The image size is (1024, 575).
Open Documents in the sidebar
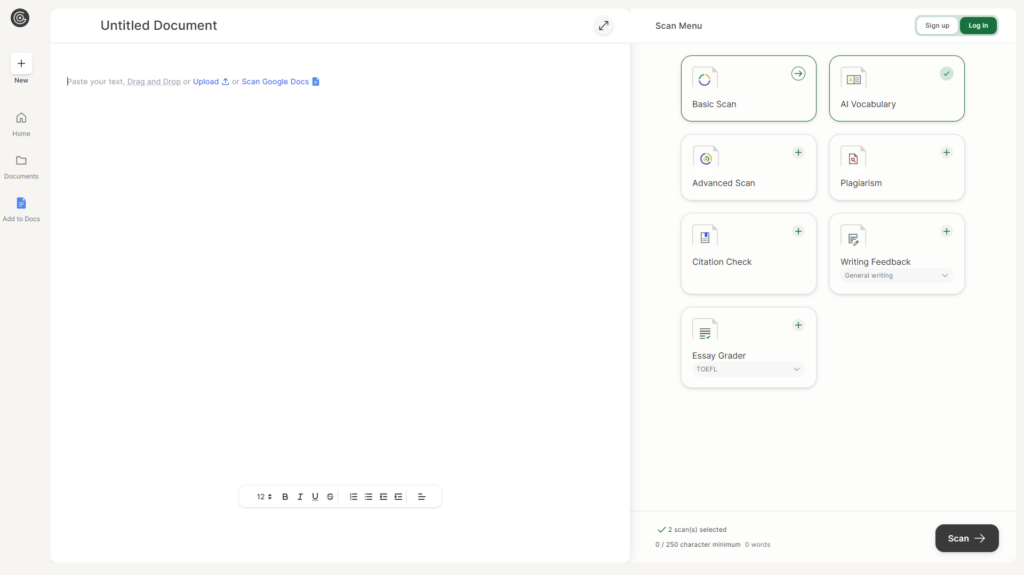tap(21, 166)
